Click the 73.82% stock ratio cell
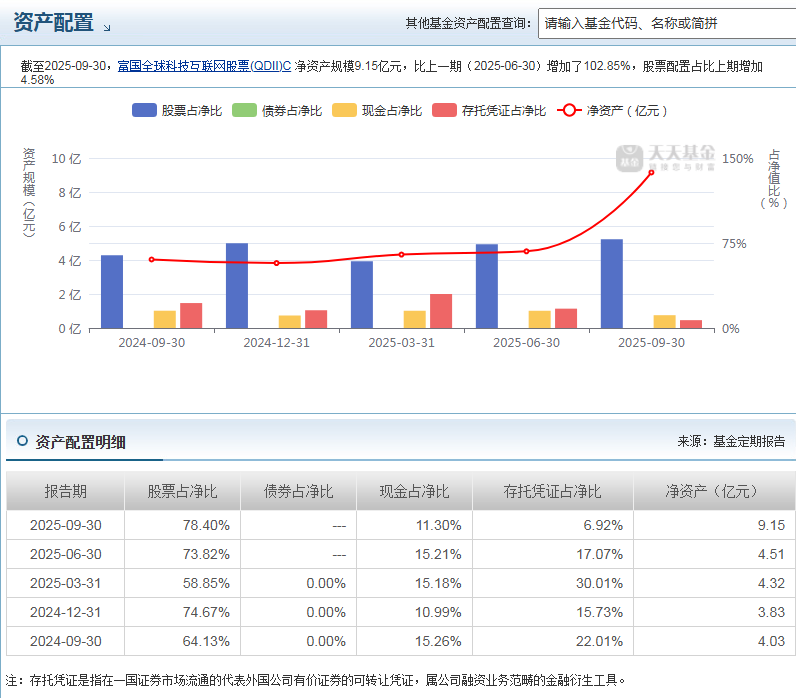Screen dimensions: 796x698 point(182,554)
